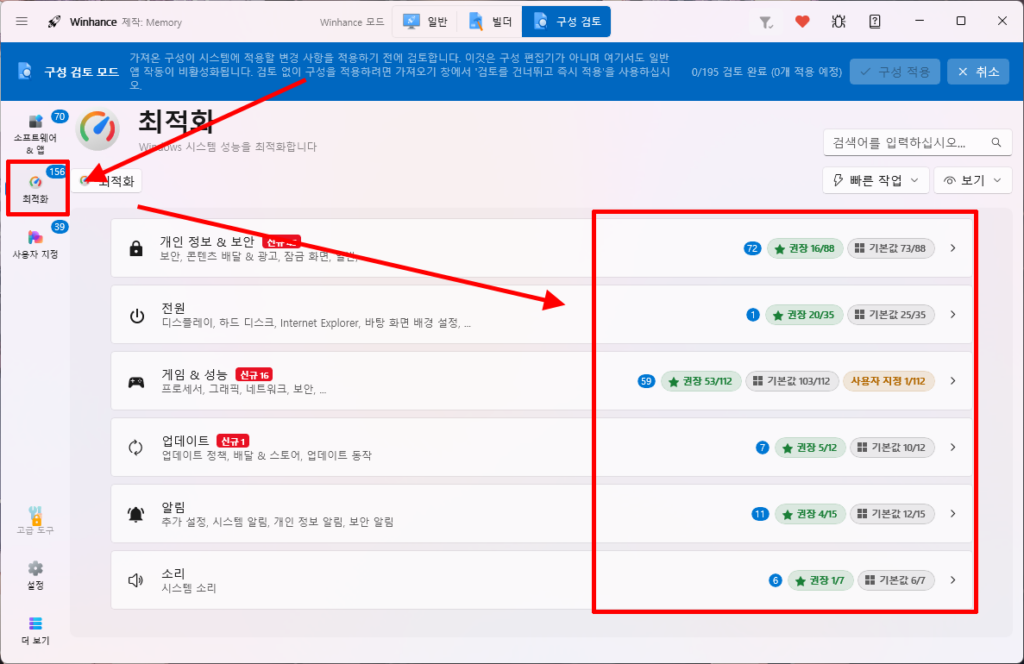Viewport: 1024px width, 664px height.
Task: Click the 권장 53/112 badge
Action: click(x=701, y=381)
